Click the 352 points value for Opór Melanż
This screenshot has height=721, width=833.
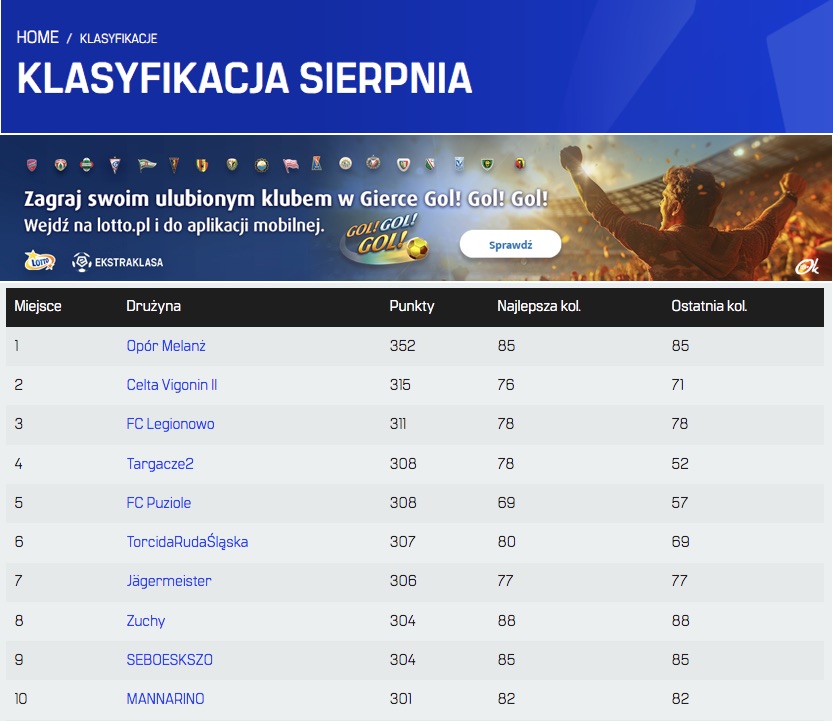(402, 346)
